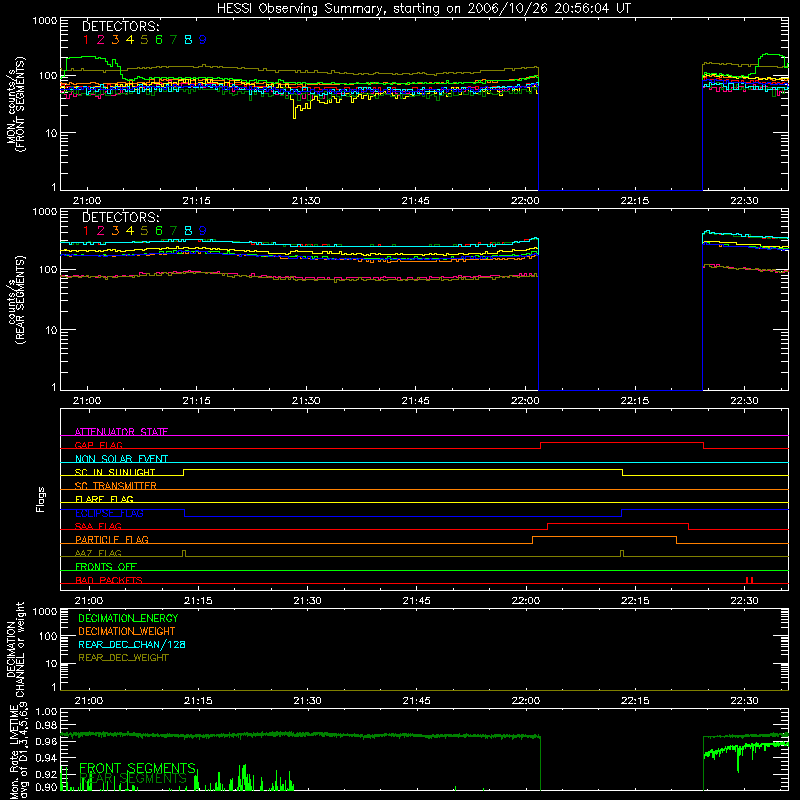Image resolution: width=800 pixels, height=800 pixels.
Task: Click the 10 tick on rear segments y-axis
Action: coord(52,330)
